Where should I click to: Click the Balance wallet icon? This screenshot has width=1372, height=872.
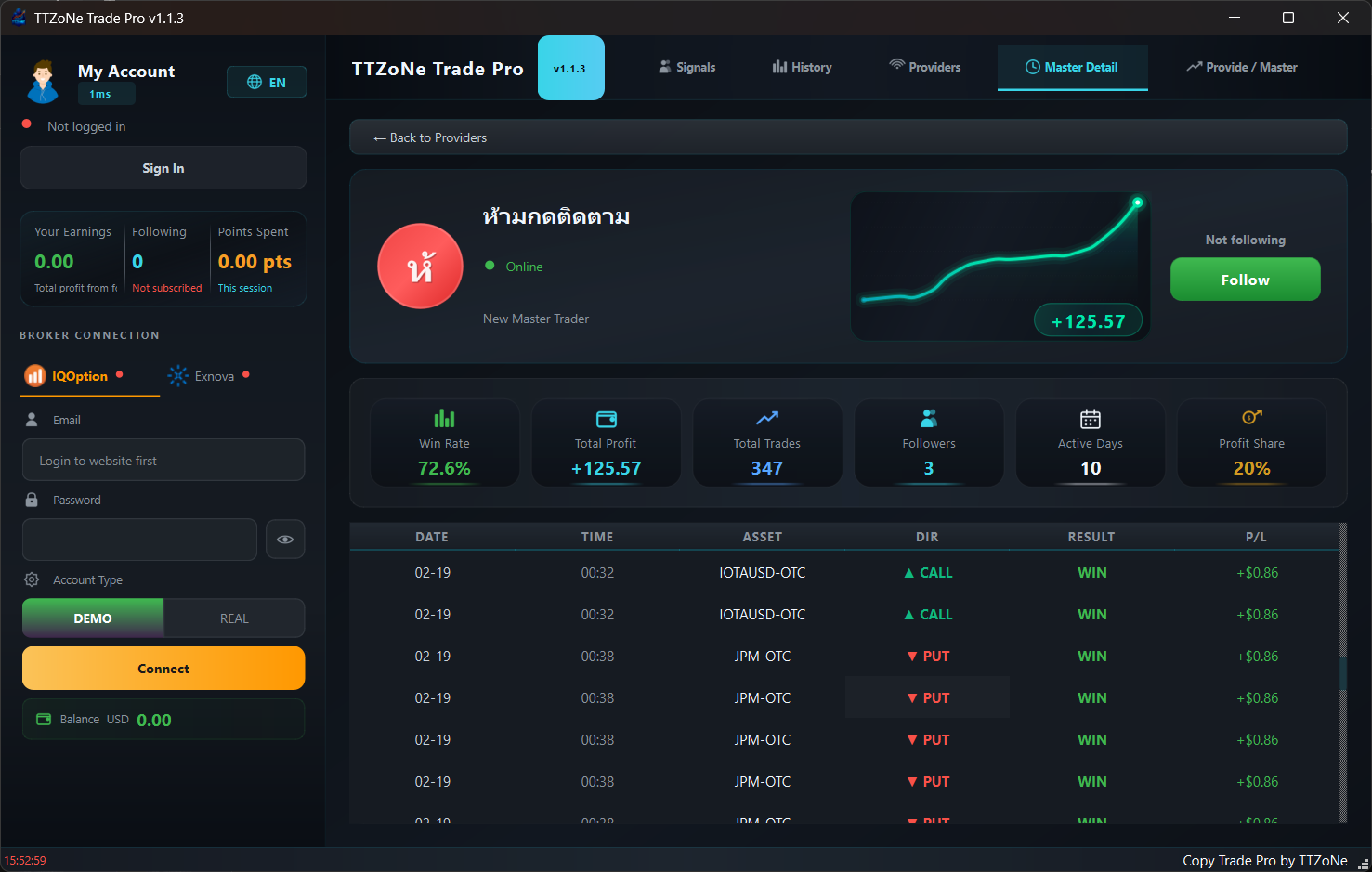pyautogui.click(x=45, y=718)
